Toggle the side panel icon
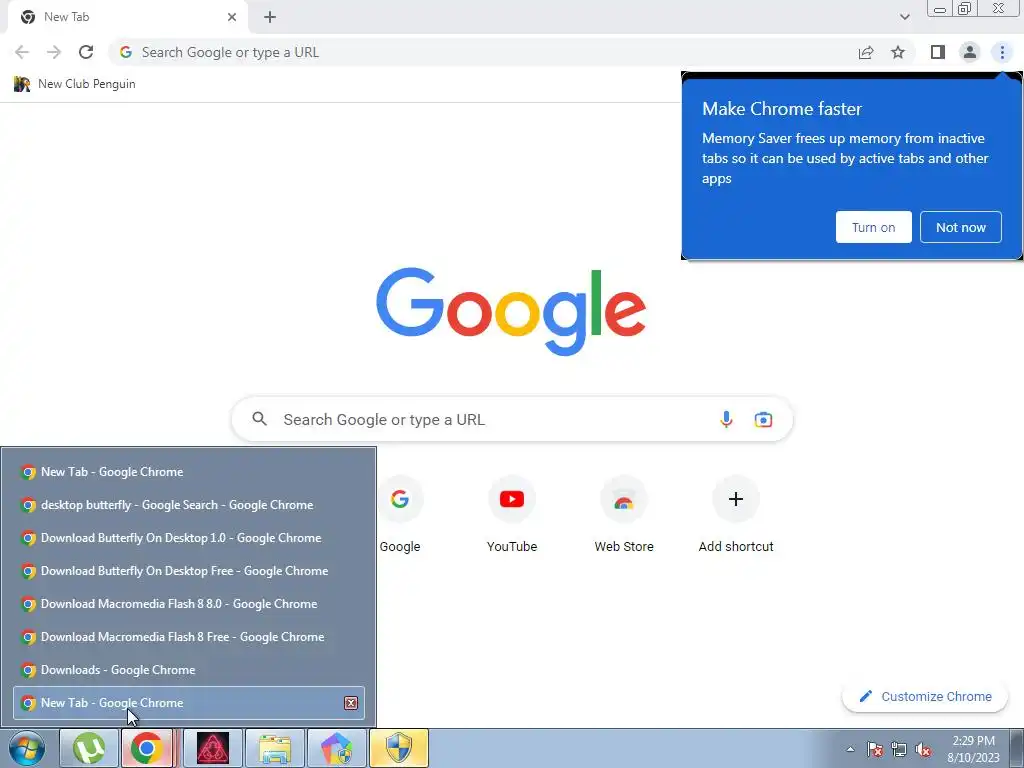Screen dimensions: 1024x768 (x=938, y=52)
